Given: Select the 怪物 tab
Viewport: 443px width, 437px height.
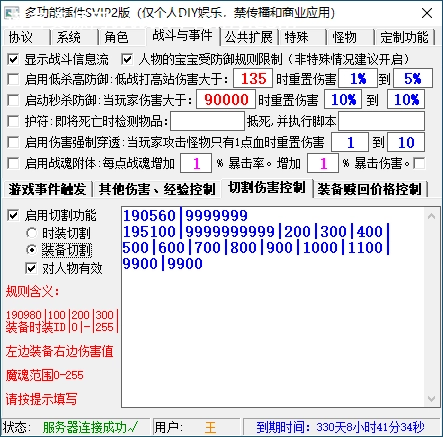Looking at the screenshot, I should (351, 37).
